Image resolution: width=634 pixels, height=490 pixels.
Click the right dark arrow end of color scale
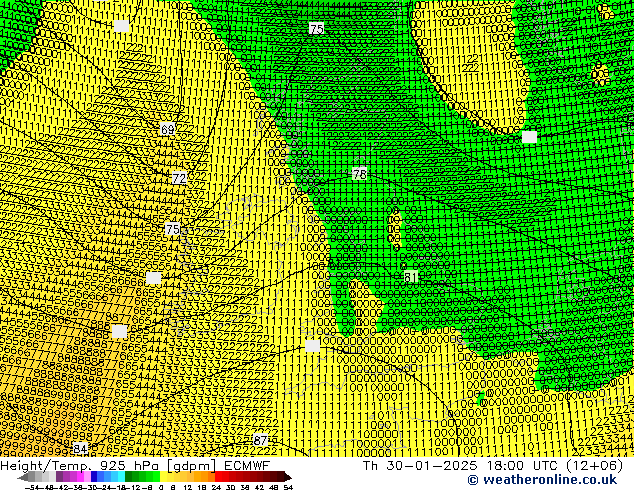click(288, 477)
